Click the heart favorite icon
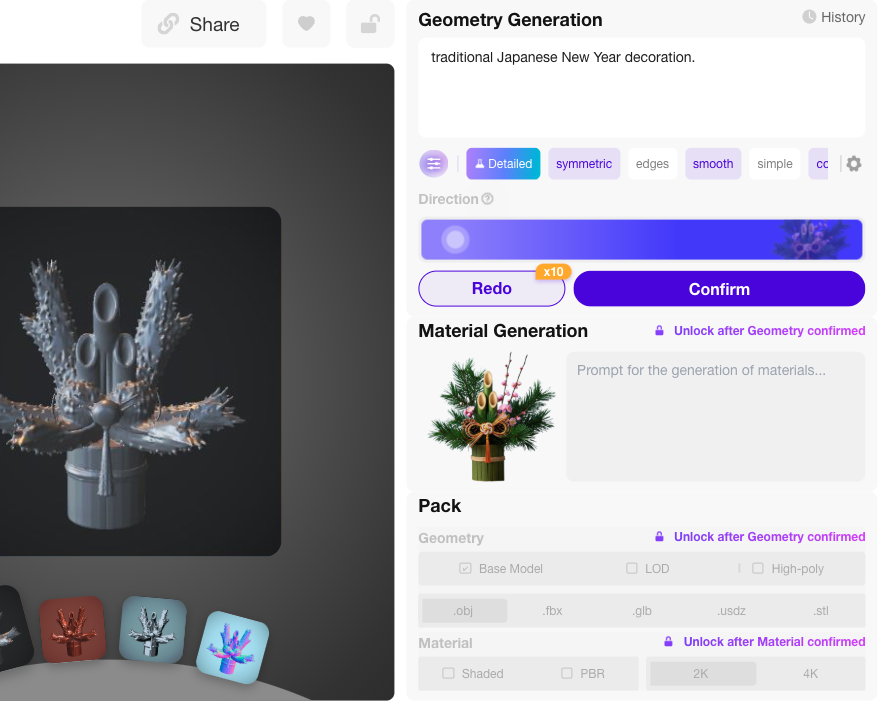This screenshot has width=879, height=703. click(x=306, y=24)
